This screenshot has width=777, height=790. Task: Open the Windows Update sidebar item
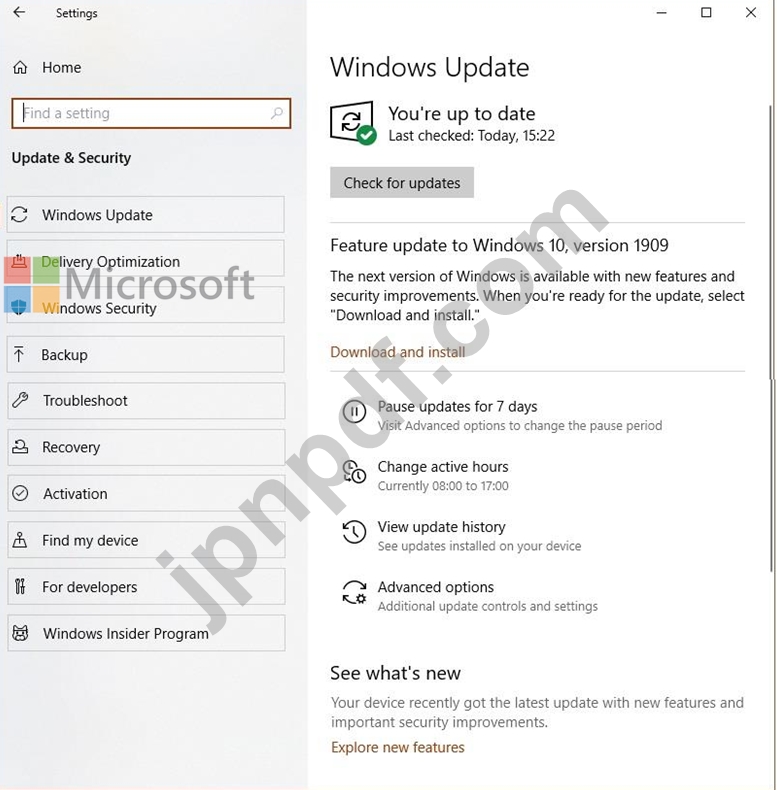pyautogui.click(x=146, y=215)
